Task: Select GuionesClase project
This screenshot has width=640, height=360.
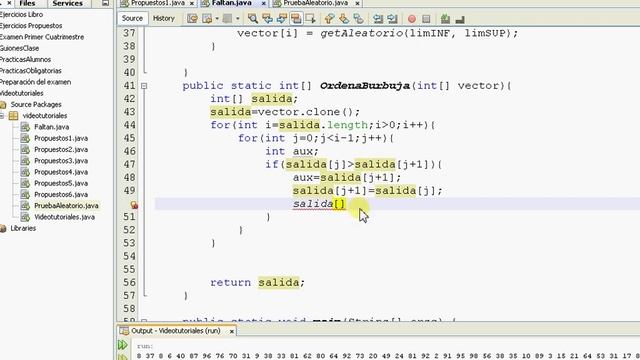Action: point(20,48)
